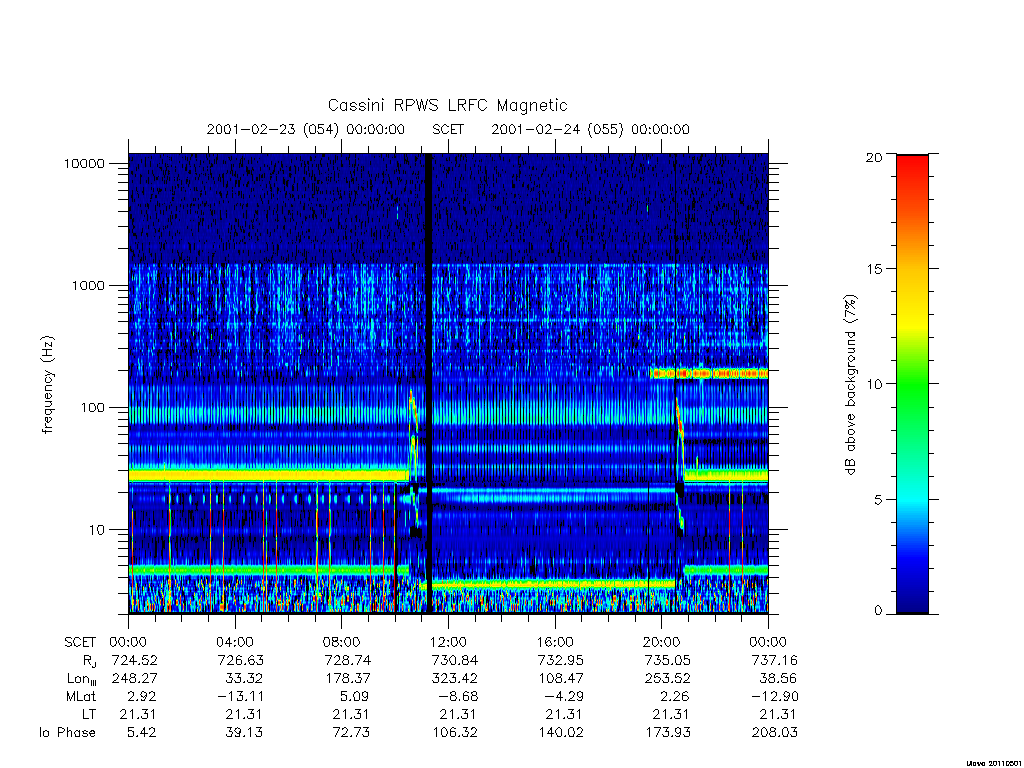This screenshot has width=1024, height=768.
Task: Click the 'LonIII' row label
Action: [x=82, y=679]
